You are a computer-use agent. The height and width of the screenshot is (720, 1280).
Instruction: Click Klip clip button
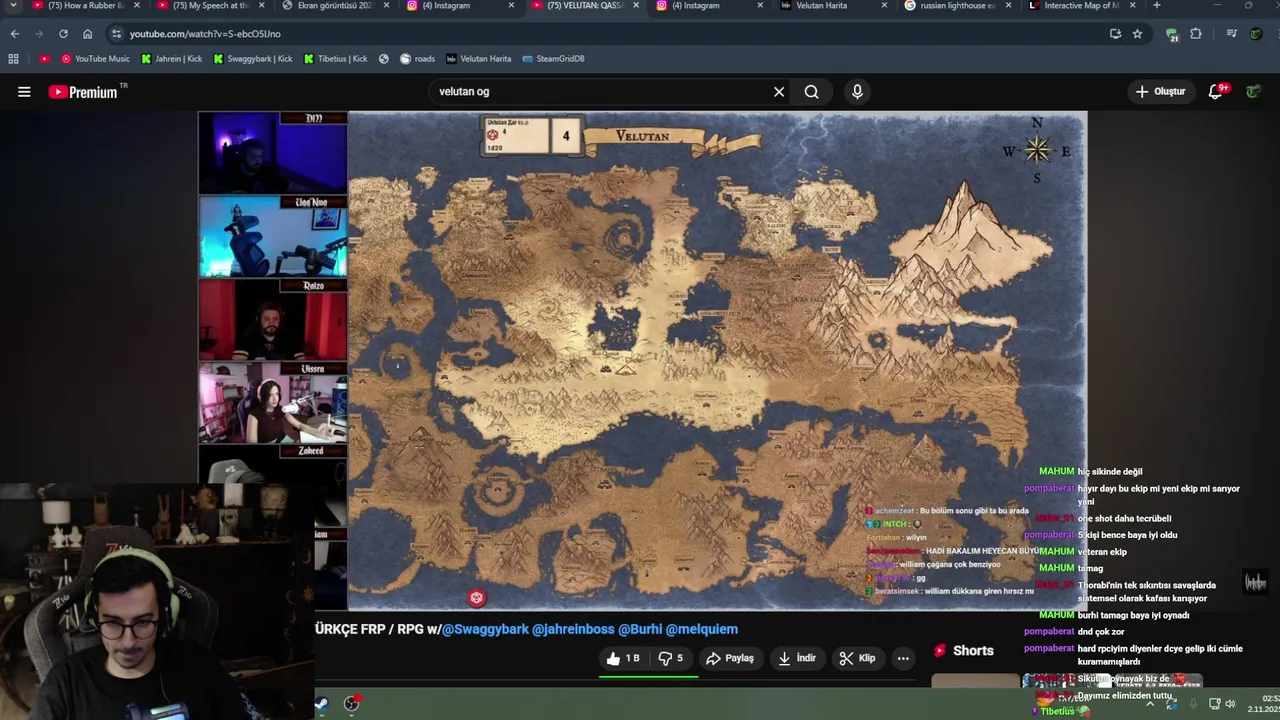(857, 658)
